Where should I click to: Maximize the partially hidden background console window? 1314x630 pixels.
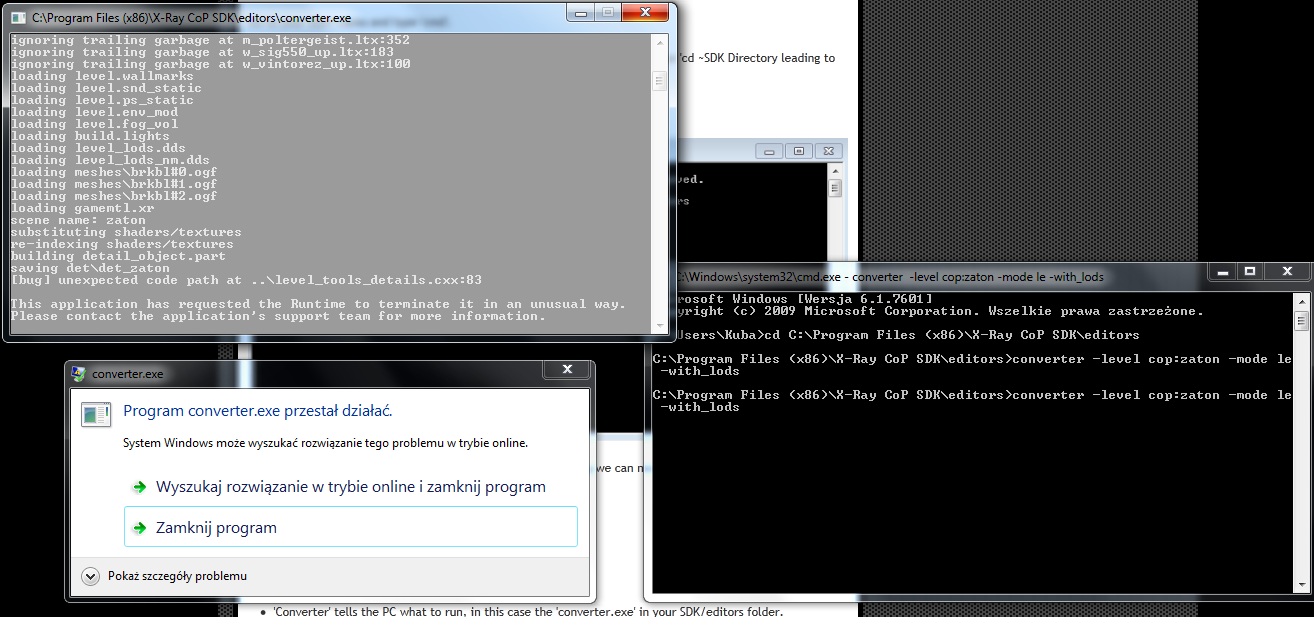[x=798, y=151]
